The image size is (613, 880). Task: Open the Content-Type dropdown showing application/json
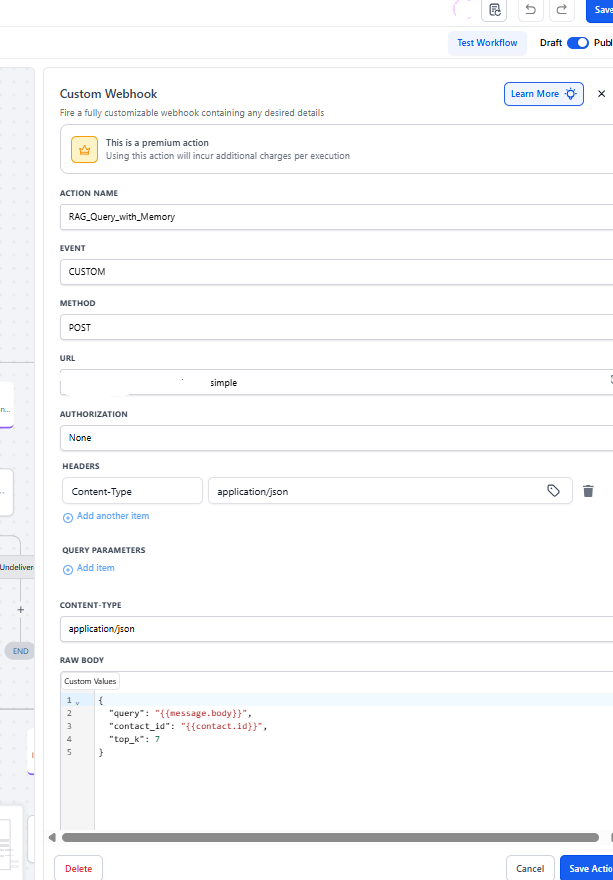[x=336, y=629]
